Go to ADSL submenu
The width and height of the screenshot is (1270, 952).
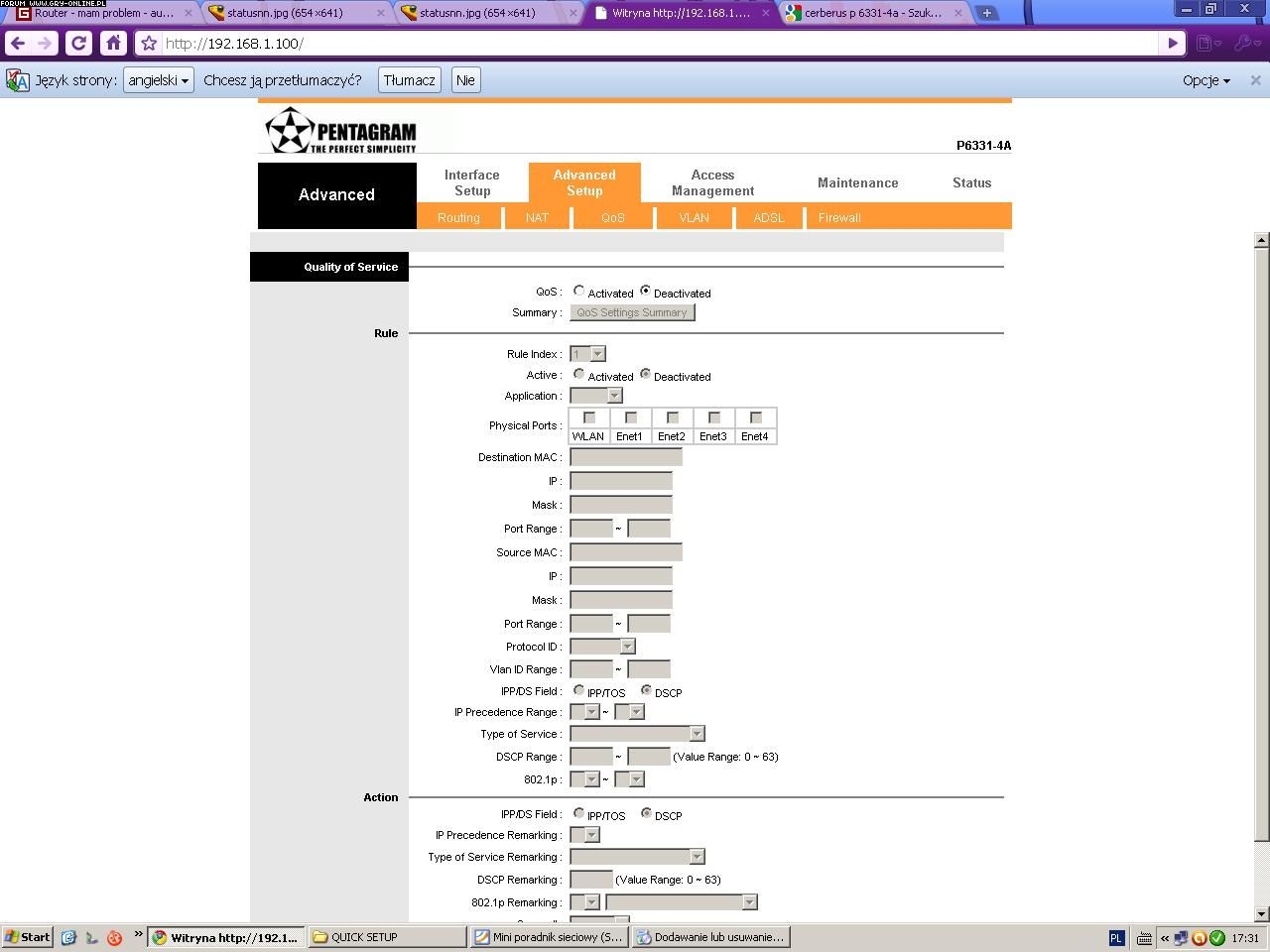(769, 217)
